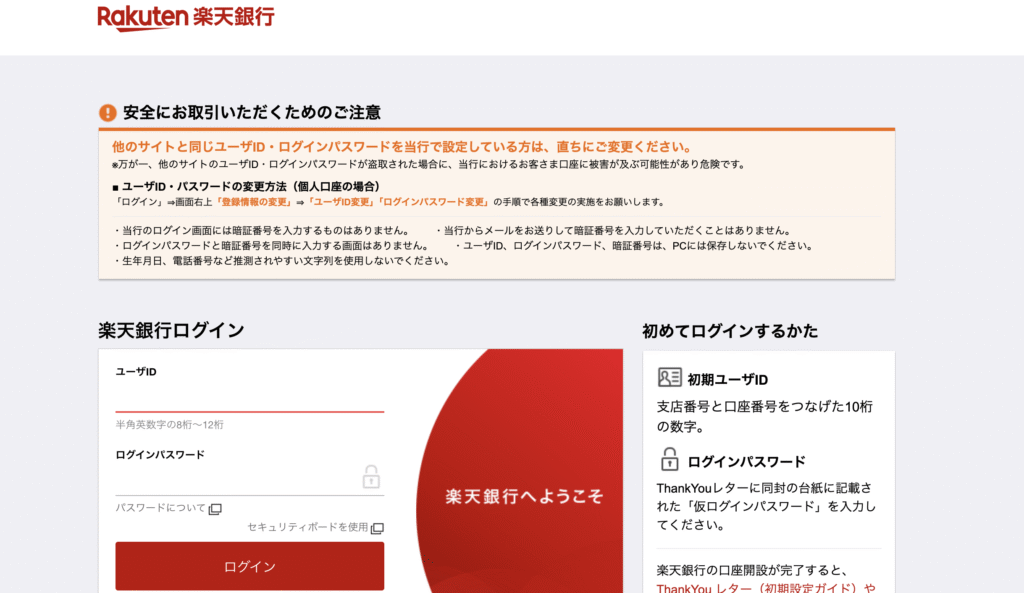Open the ThankYou レター（初期設定ガイド）link
Viewport: 1024px width, 593px height.
tap(765, 588)
